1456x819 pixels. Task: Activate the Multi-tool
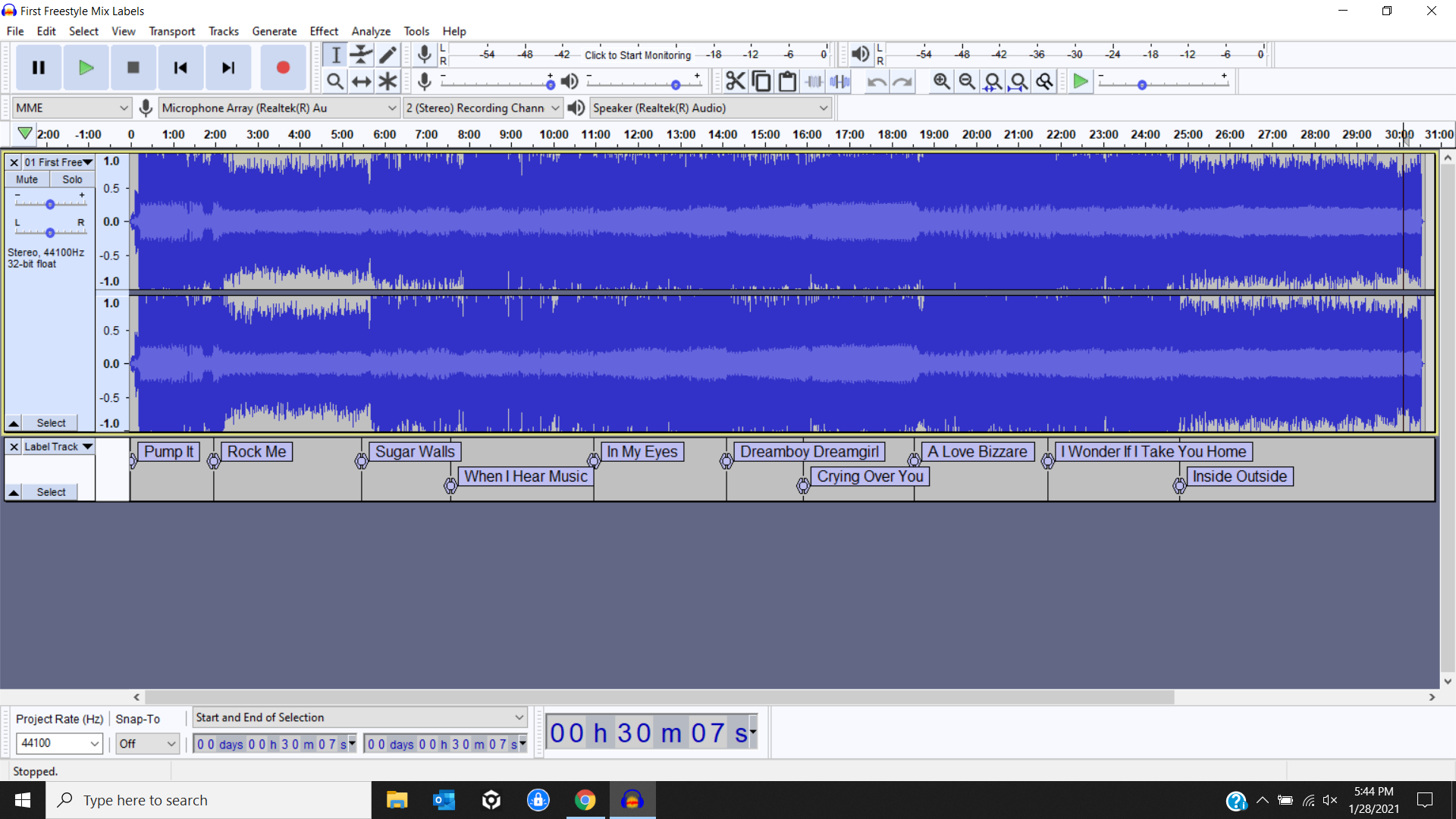(388, 81)
